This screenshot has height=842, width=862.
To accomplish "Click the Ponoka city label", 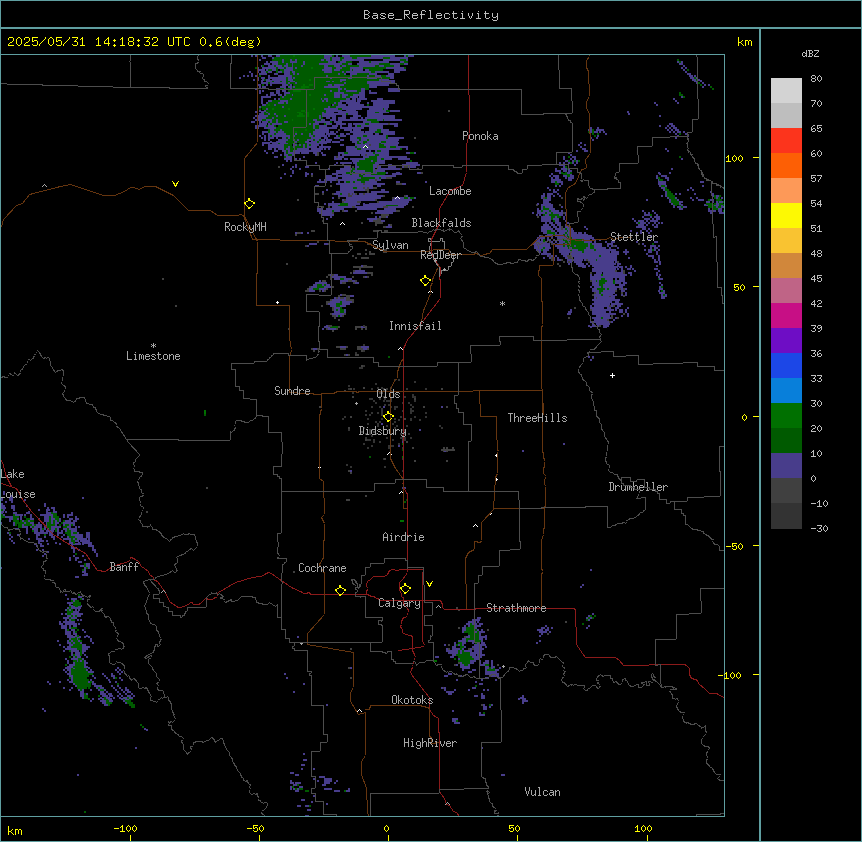I will (480, 136).
